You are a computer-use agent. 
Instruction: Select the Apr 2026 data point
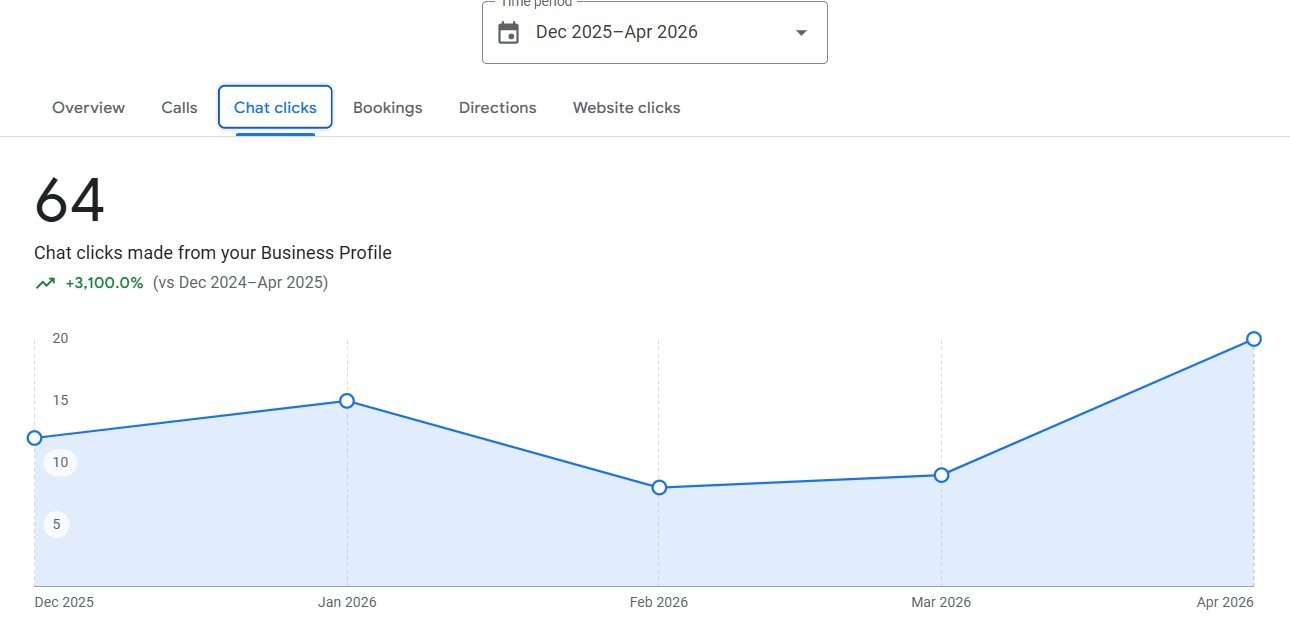(x=1254, y=339)
